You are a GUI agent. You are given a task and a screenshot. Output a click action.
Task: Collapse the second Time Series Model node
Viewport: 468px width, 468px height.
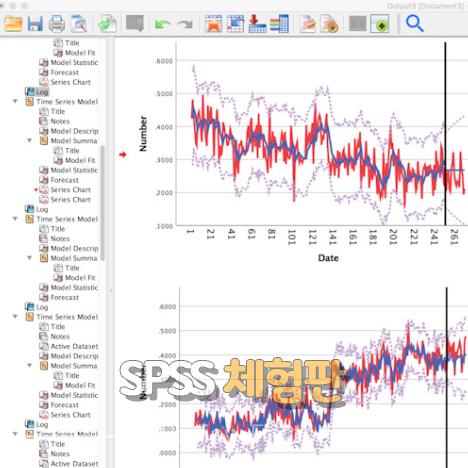pyautogui.click(x=15, y=219)
